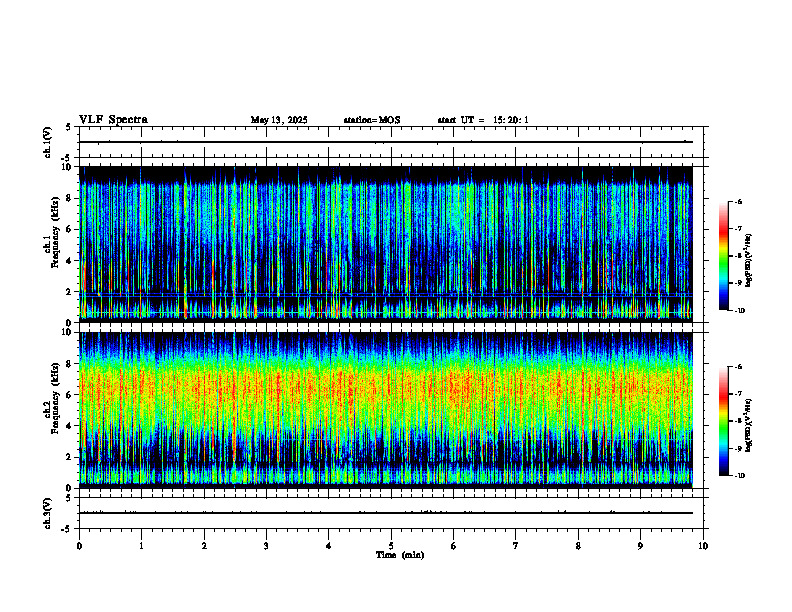Image resolution: width=792 pixels, height=612 pixels.
Task: Click the ch.2 spectrogram color scale bar
Action: click(x=724, y=421)
